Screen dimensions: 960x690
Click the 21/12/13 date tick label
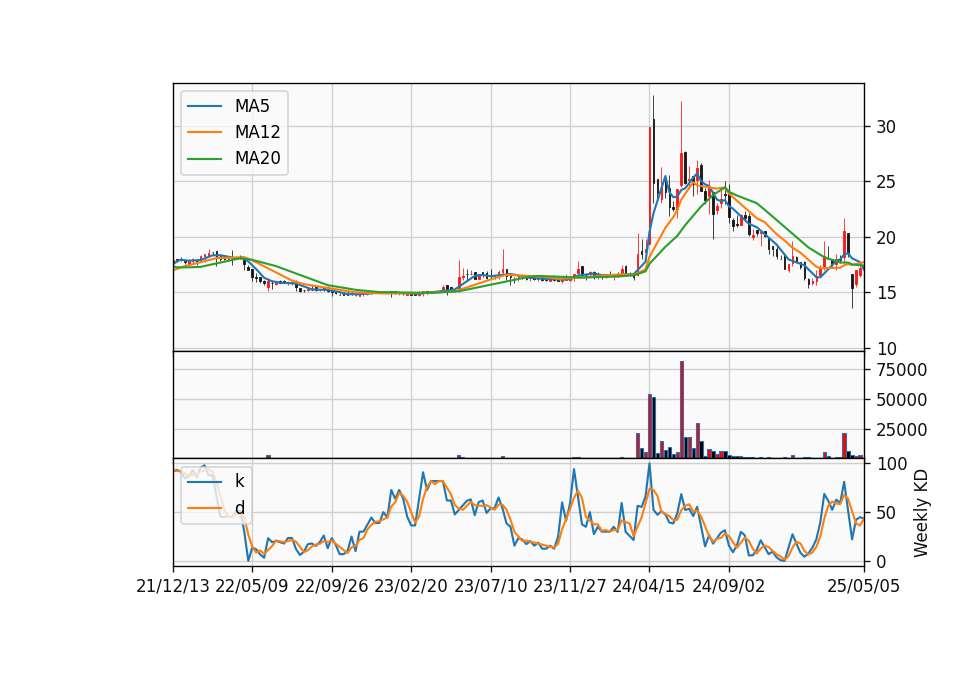tap(173, 586)
